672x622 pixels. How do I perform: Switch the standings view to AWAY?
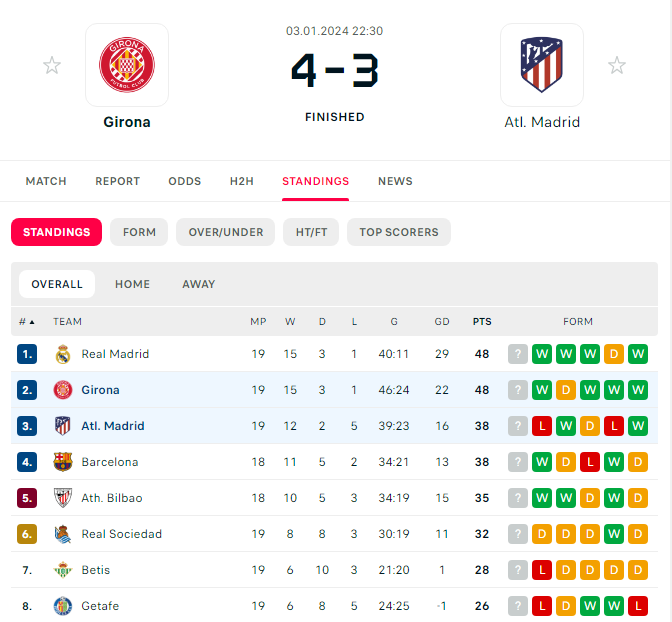click(x=198, y=284)
